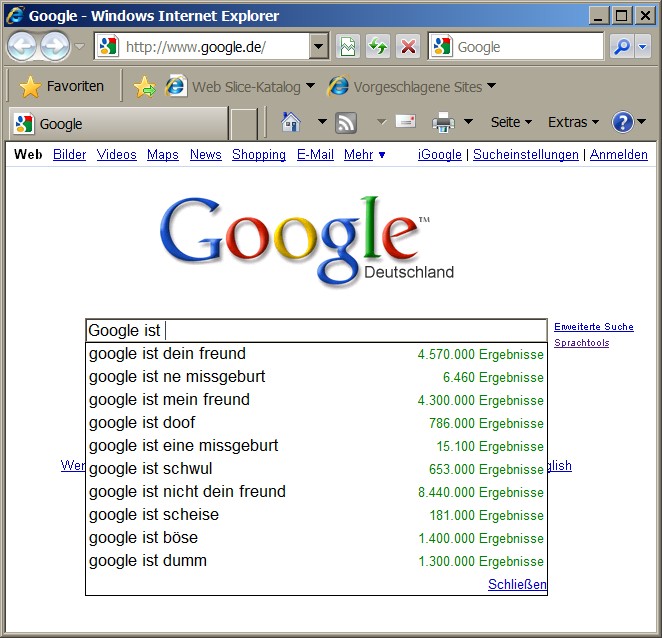Image resolution: width=662 pixels, height=638 pixels.
Task: Open the News link
Action: [206, 155]
